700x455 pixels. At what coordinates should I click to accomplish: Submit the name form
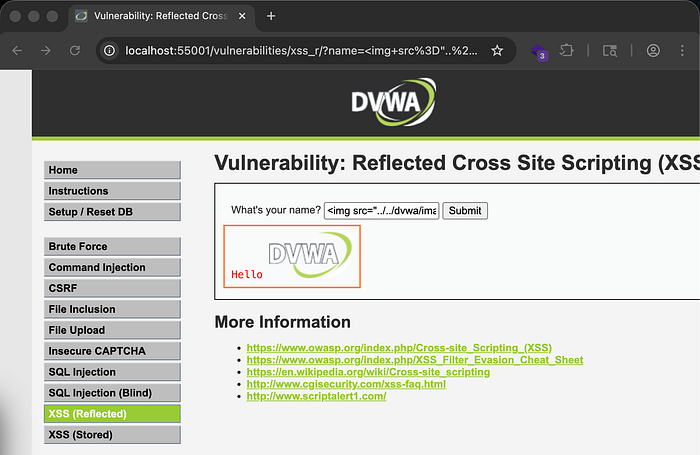(x=465, y=211)
